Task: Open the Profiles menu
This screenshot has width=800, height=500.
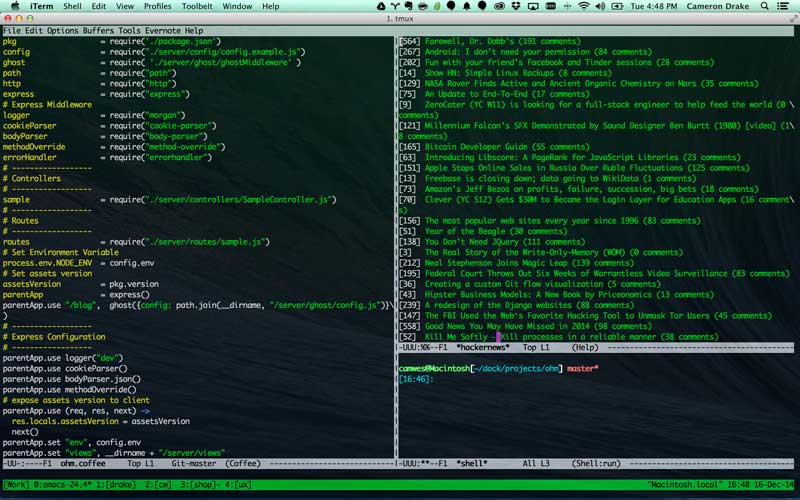Action: (157, 6)
